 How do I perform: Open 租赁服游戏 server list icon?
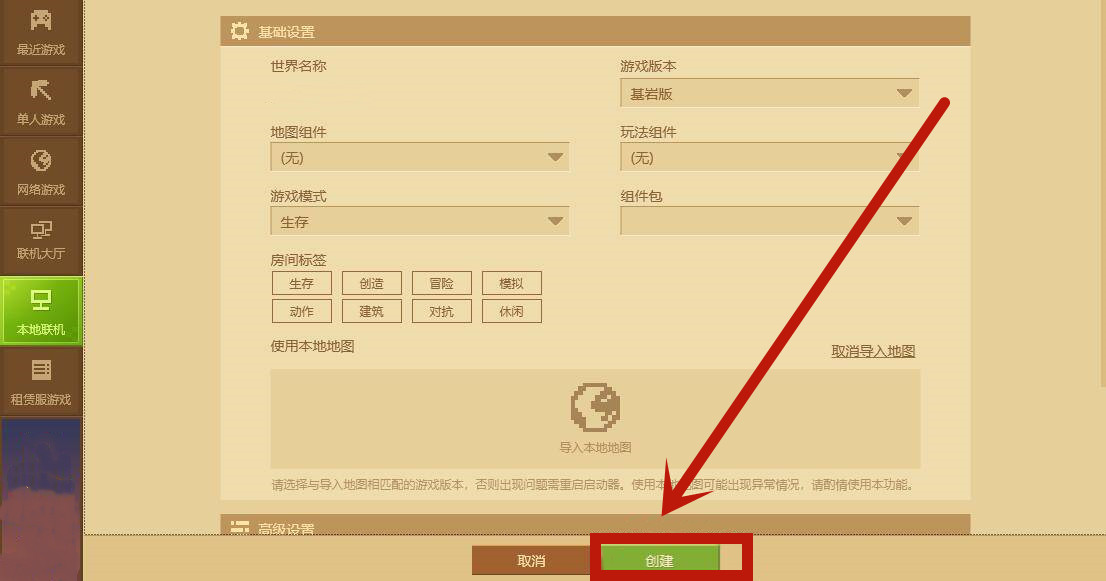pyautogui.click(x=41, y=369)
